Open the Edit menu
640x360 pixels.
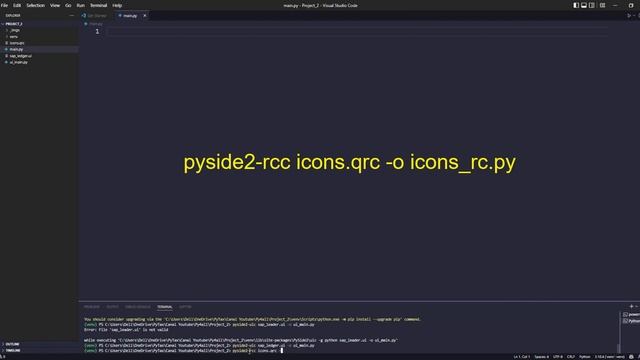point(17,5)
